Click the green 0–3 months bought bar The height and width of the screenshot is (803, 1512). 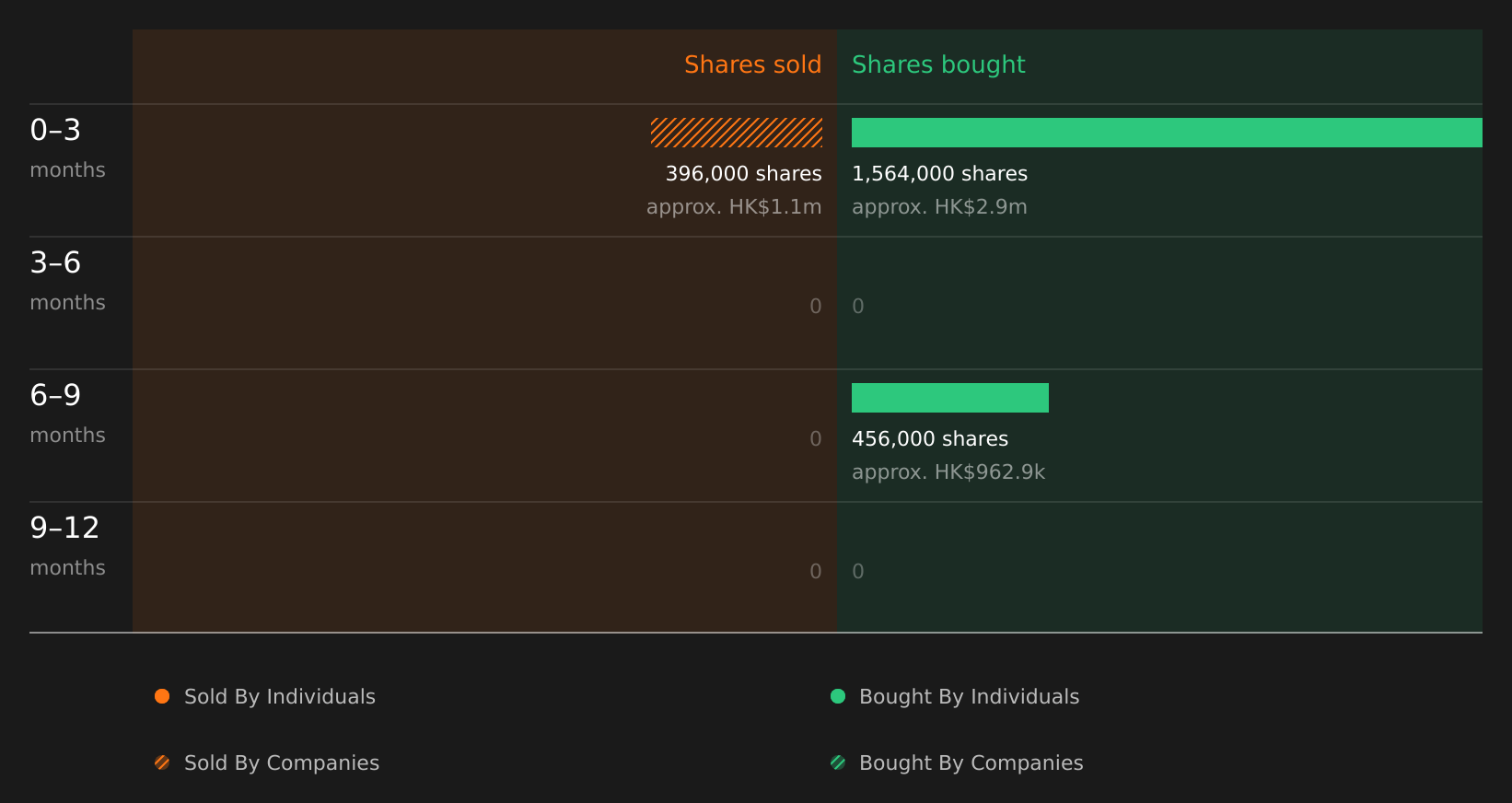pyautogui.click(x=1167, y=133)
